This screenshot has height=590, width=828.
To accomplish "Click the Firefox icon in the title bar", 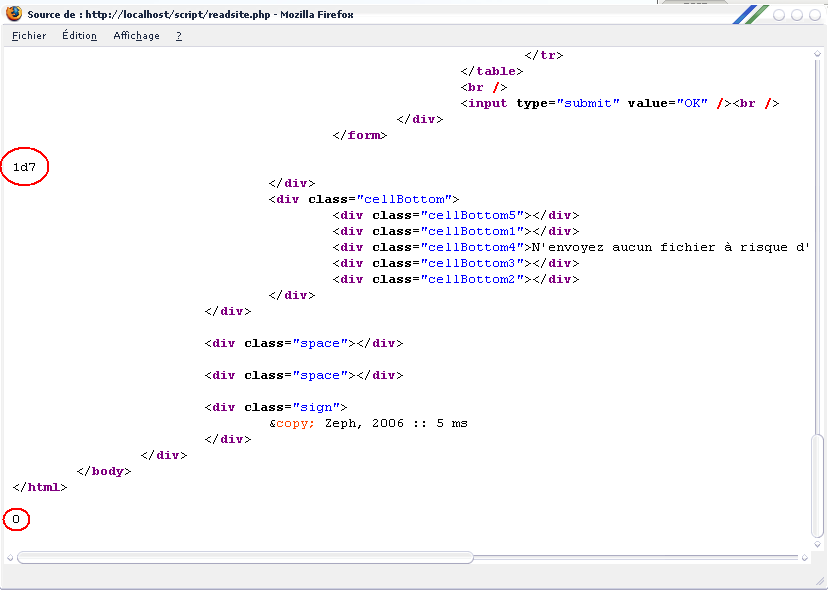I will (x=13, y=15).
